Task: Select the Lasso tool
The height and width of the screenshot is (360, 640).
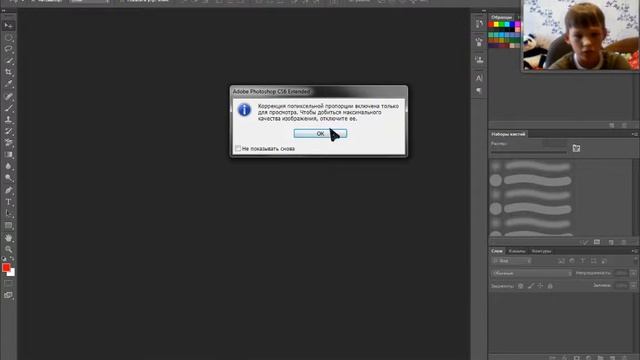Action: [x=8, y=49]
